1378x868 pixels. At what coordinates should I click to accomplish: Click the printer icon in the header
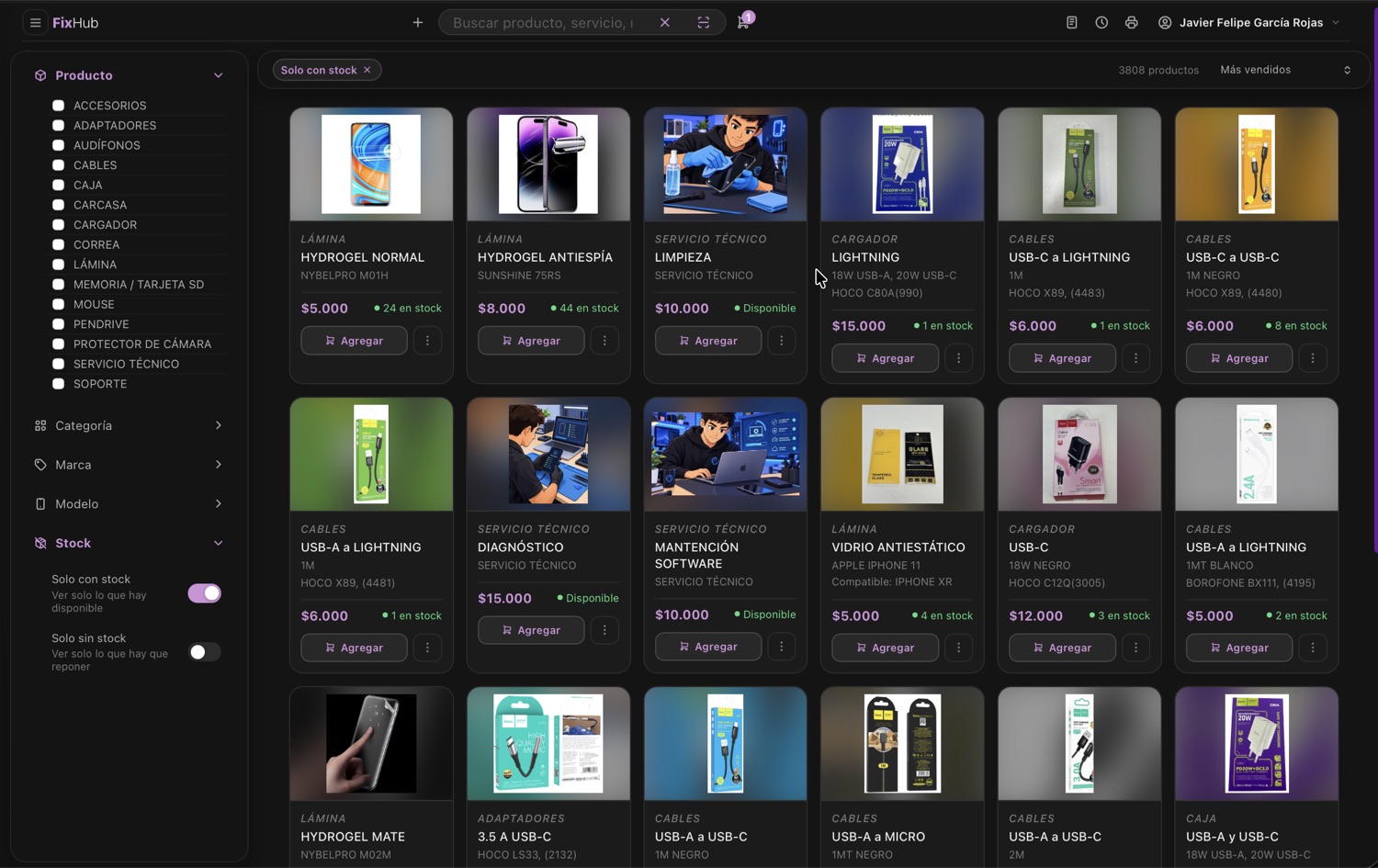[x=1132, y=23]
